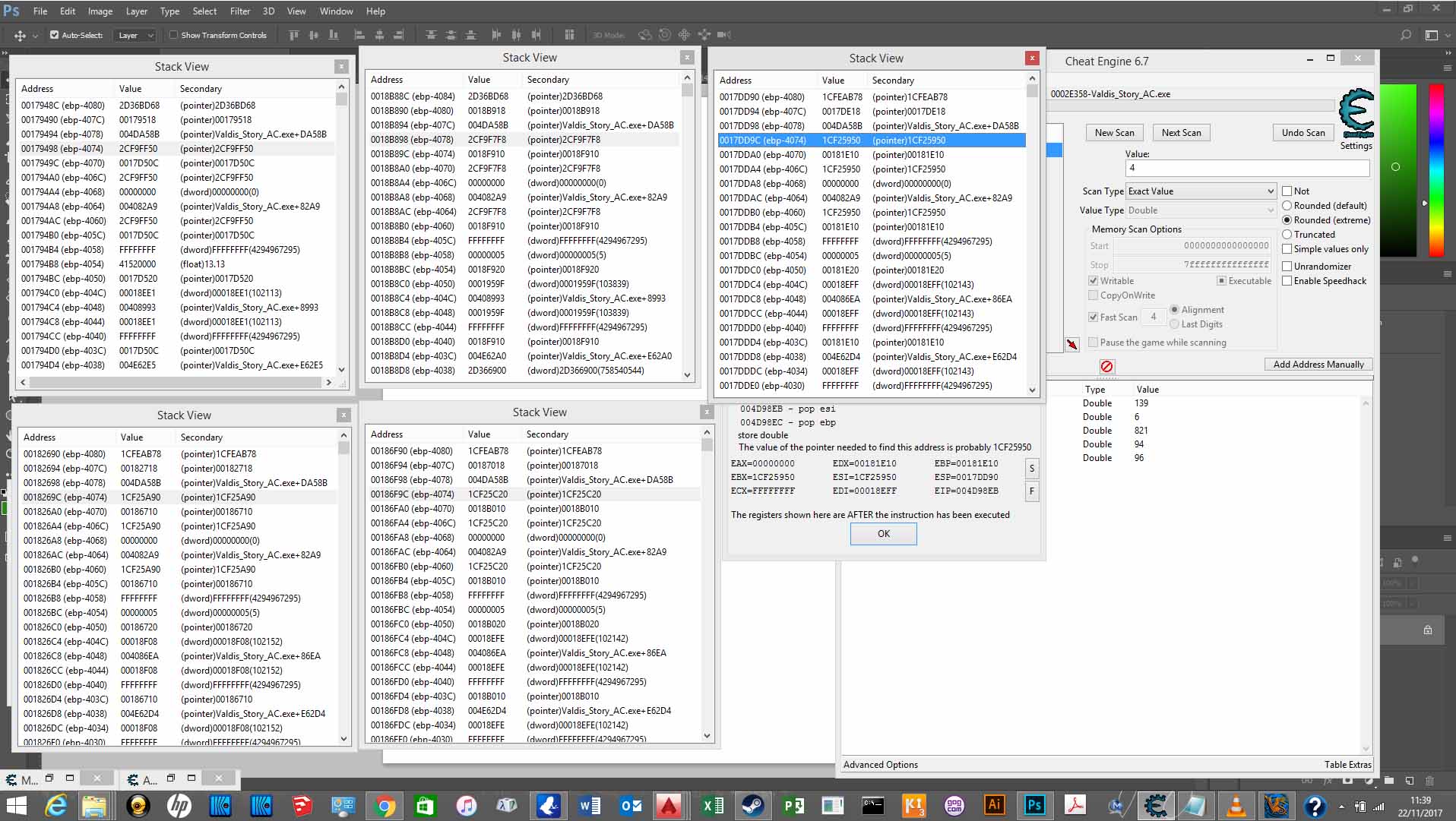Expand the Scan Type dropdown

1200,191
